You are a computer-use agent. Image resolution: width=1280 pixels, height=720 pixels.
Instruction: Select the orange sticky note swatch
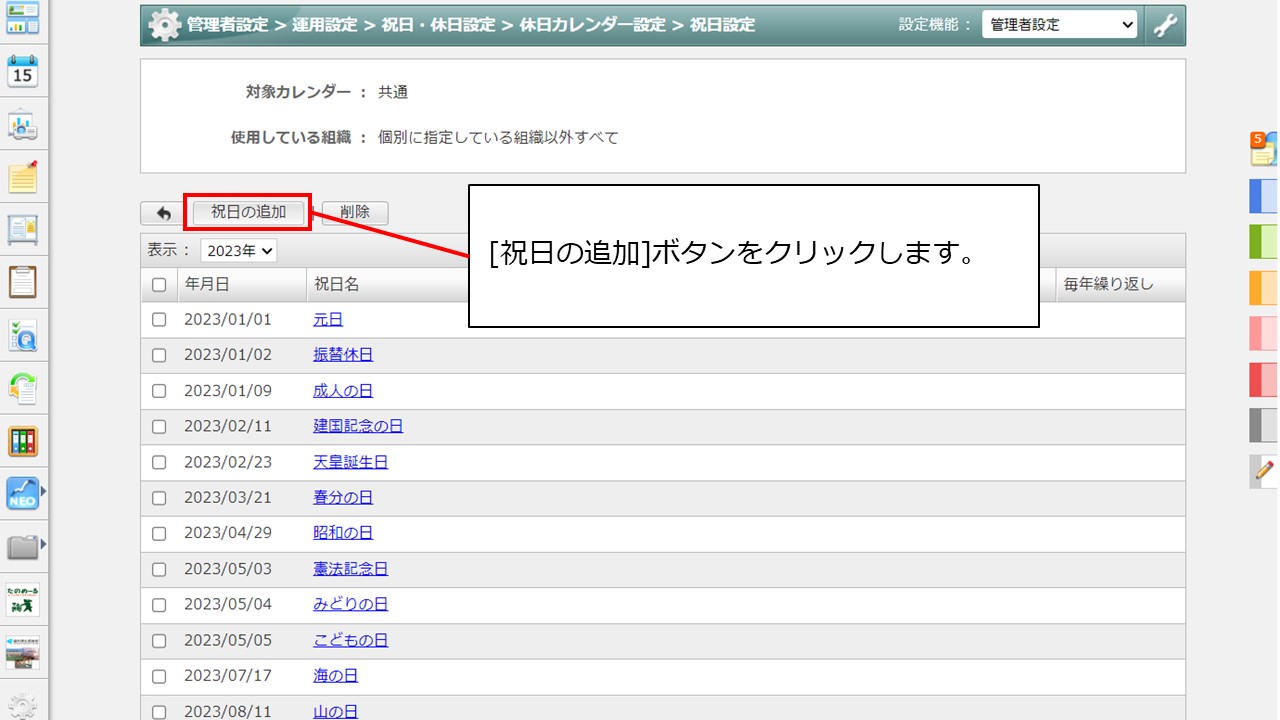click(1263, 288)
